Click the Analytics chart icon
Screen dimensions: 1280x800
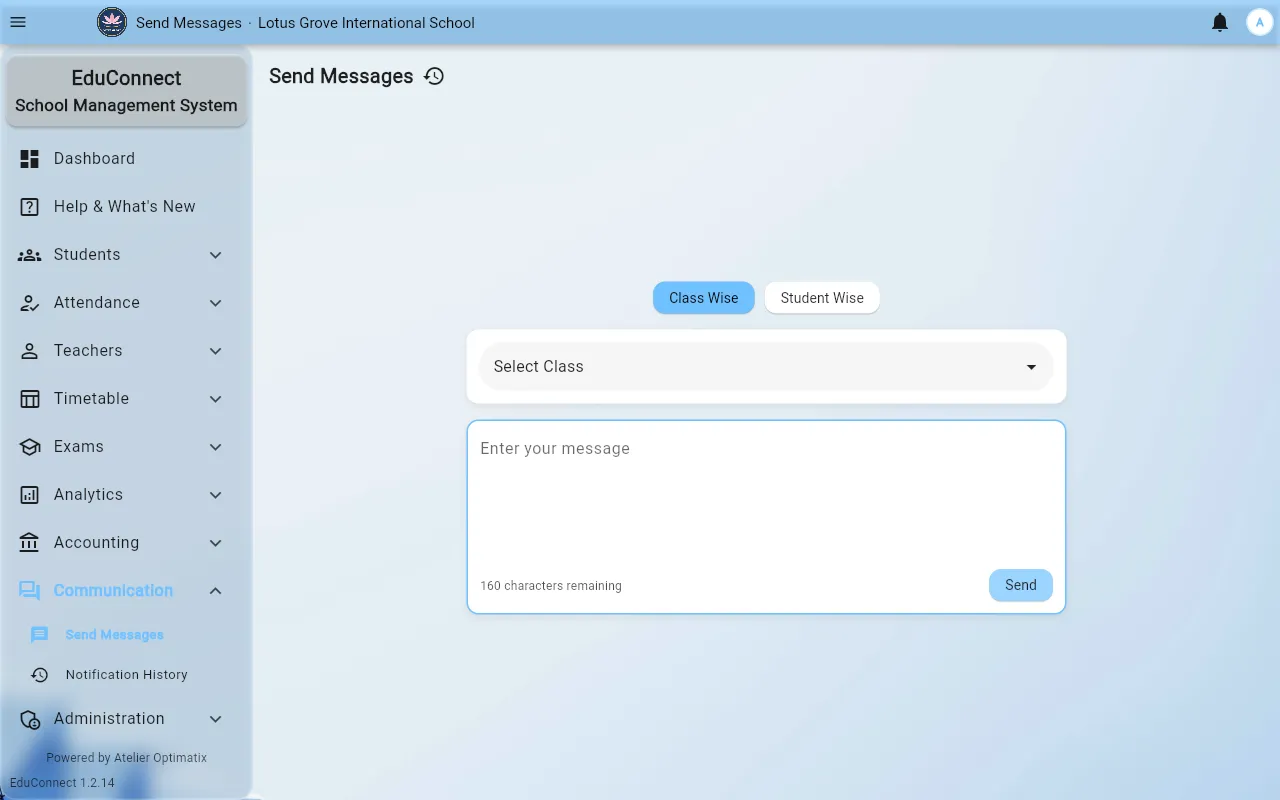(30, 494)
